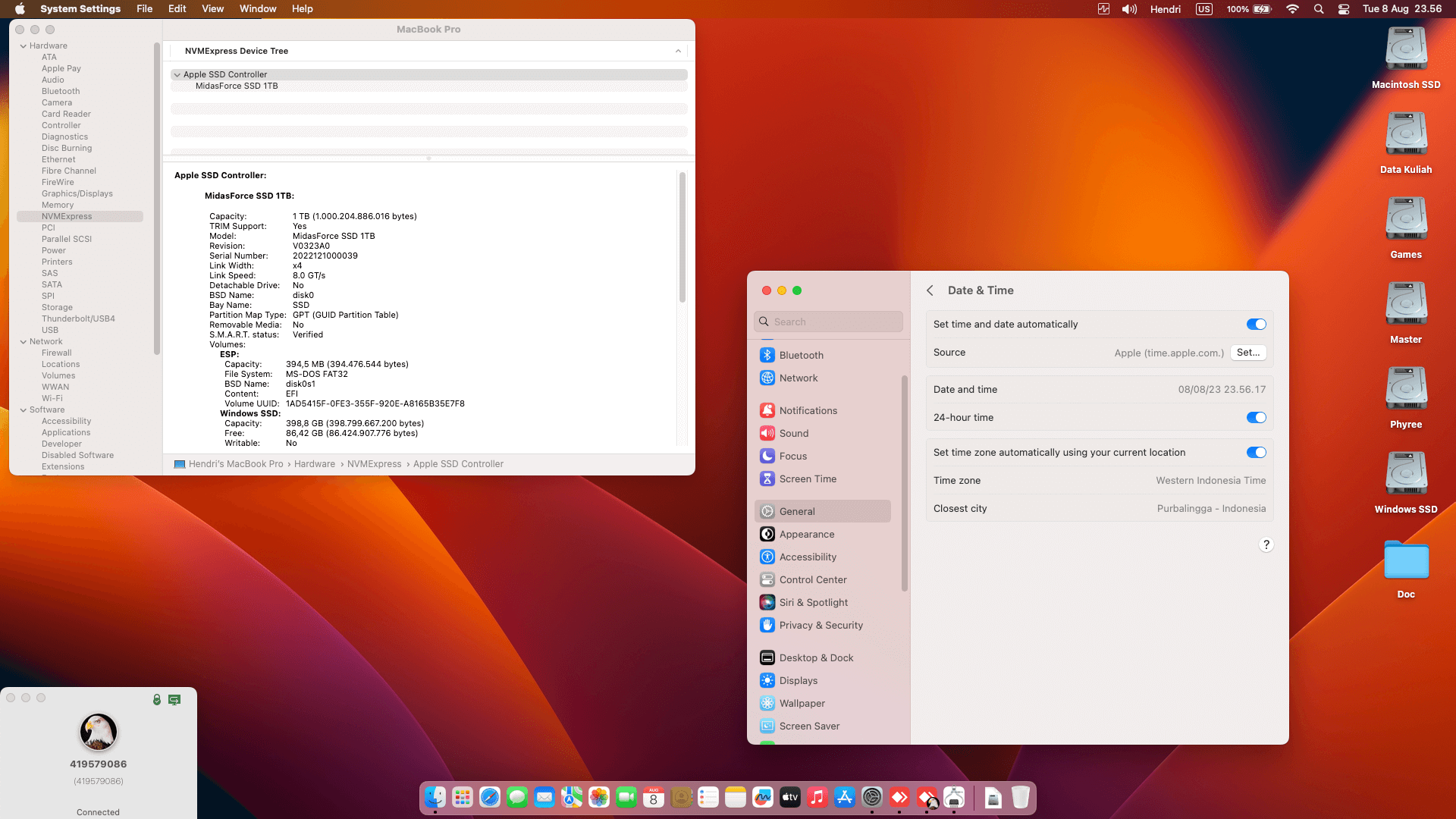Go back from Date & Time pane
Screen dimensions: 1456x819
pos(930,290)
